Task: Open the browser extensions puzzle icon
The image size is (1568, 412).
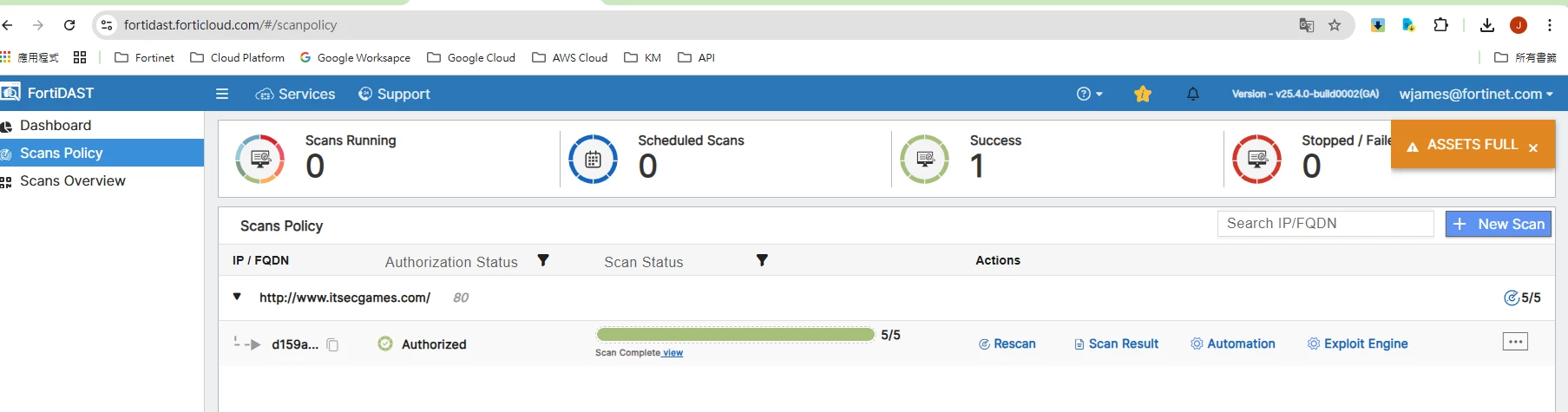Action: coord(1441,25)
